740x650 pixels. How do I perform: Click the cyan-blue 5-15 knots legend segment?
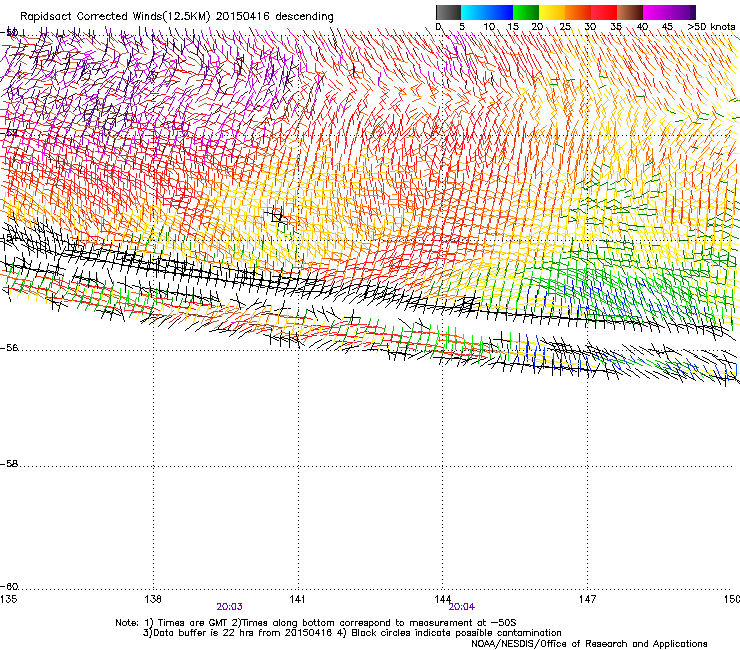click(x=487, y=12)
